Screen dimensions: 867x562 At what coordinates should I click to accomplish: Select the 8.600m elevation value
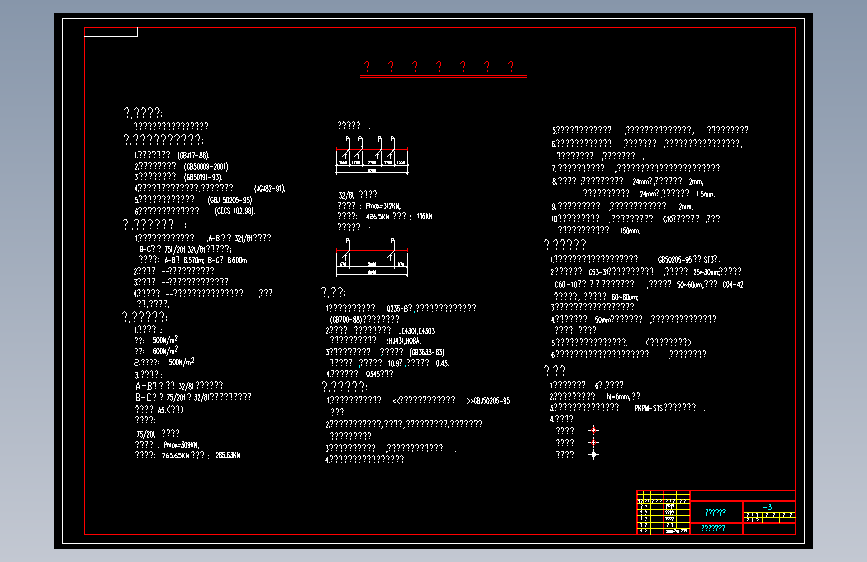coord(237,260)
